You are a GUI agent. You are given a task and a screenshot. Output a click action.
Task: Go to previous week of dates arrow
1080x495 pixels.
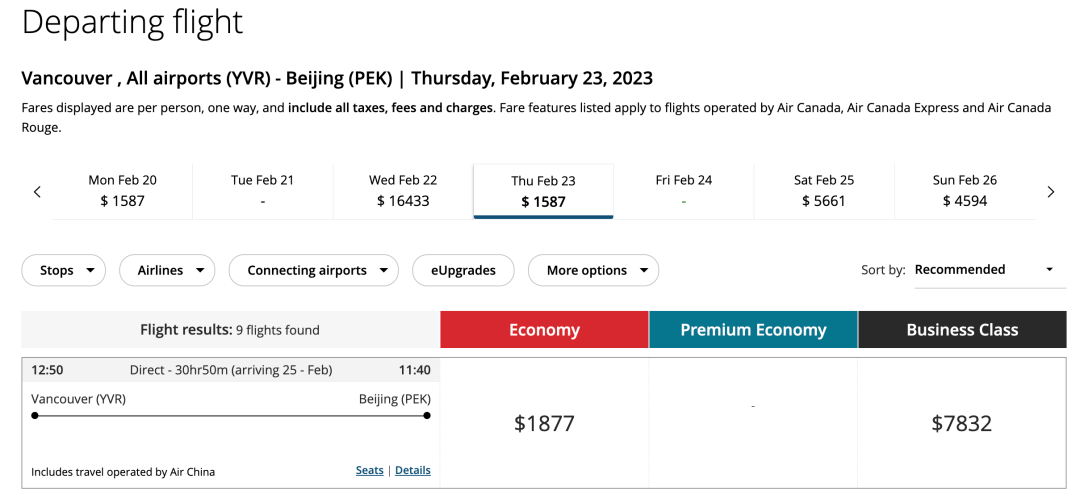38,191
